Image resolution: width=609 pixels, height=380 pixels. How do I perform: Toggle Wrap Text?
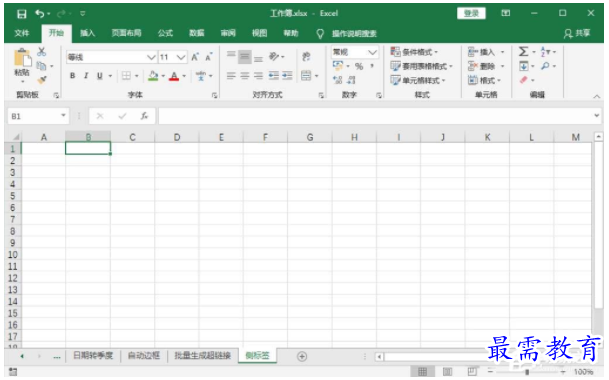tap(306, 57)
